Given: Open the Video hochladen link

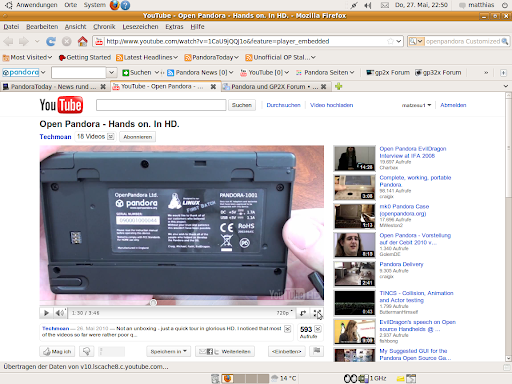Looking at the screenshot, I should point(331,105).
